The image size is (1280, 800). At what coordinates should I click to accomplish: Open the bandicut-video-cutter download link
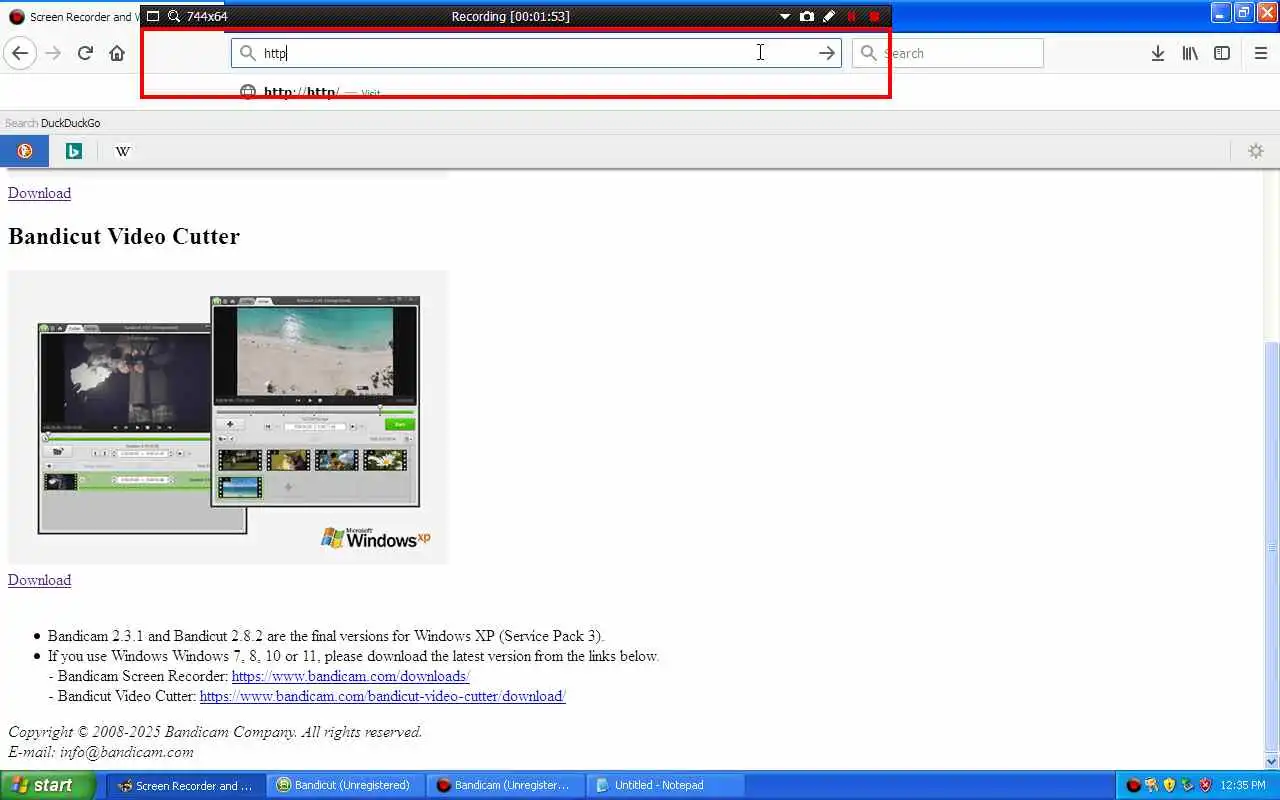point(382,696)
